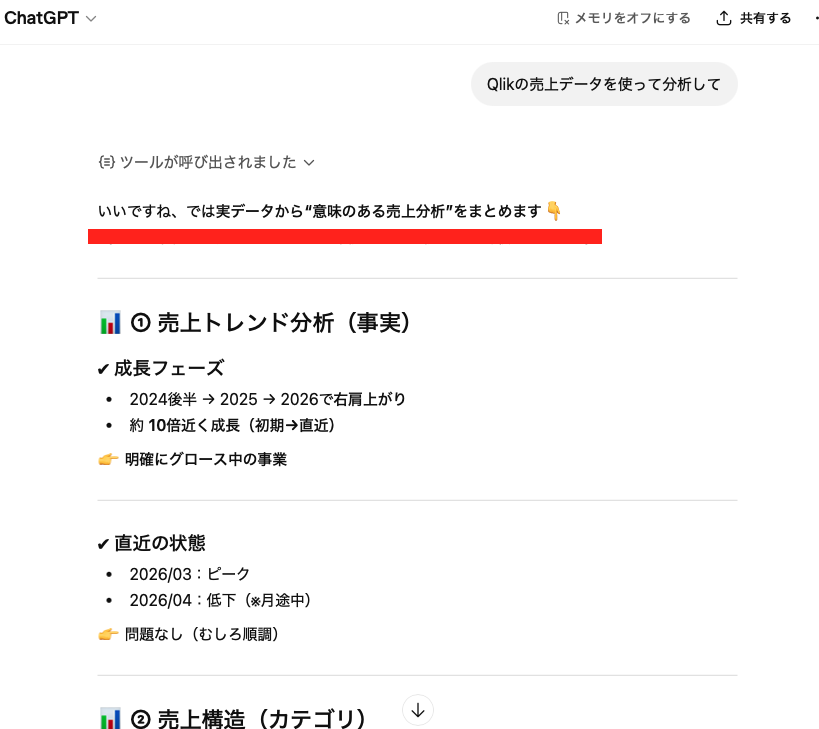Viewport: 819px width, 729px height.
Task: Click the bar chart emoji beside 売上構造
Action: 110,719
